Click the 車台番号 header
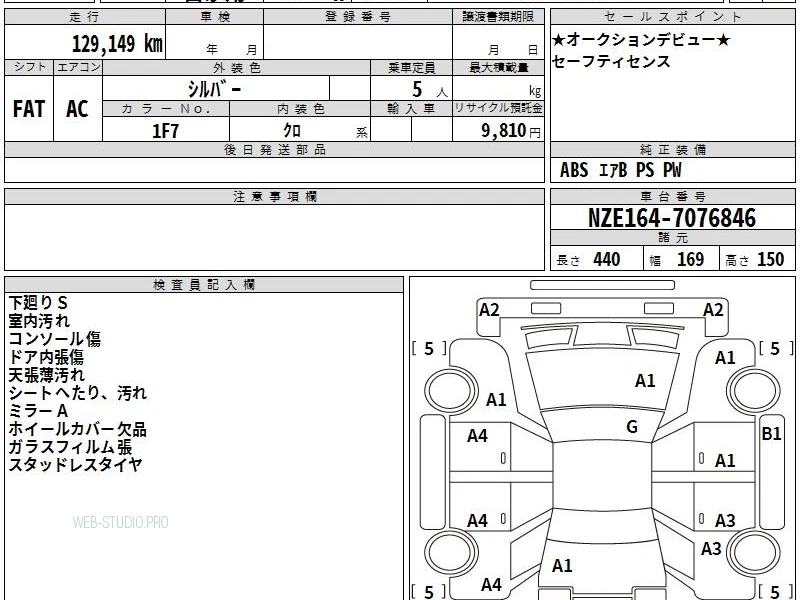Viewport: 800px width, 600px height. pyautogui.click(x=673, y=196)
